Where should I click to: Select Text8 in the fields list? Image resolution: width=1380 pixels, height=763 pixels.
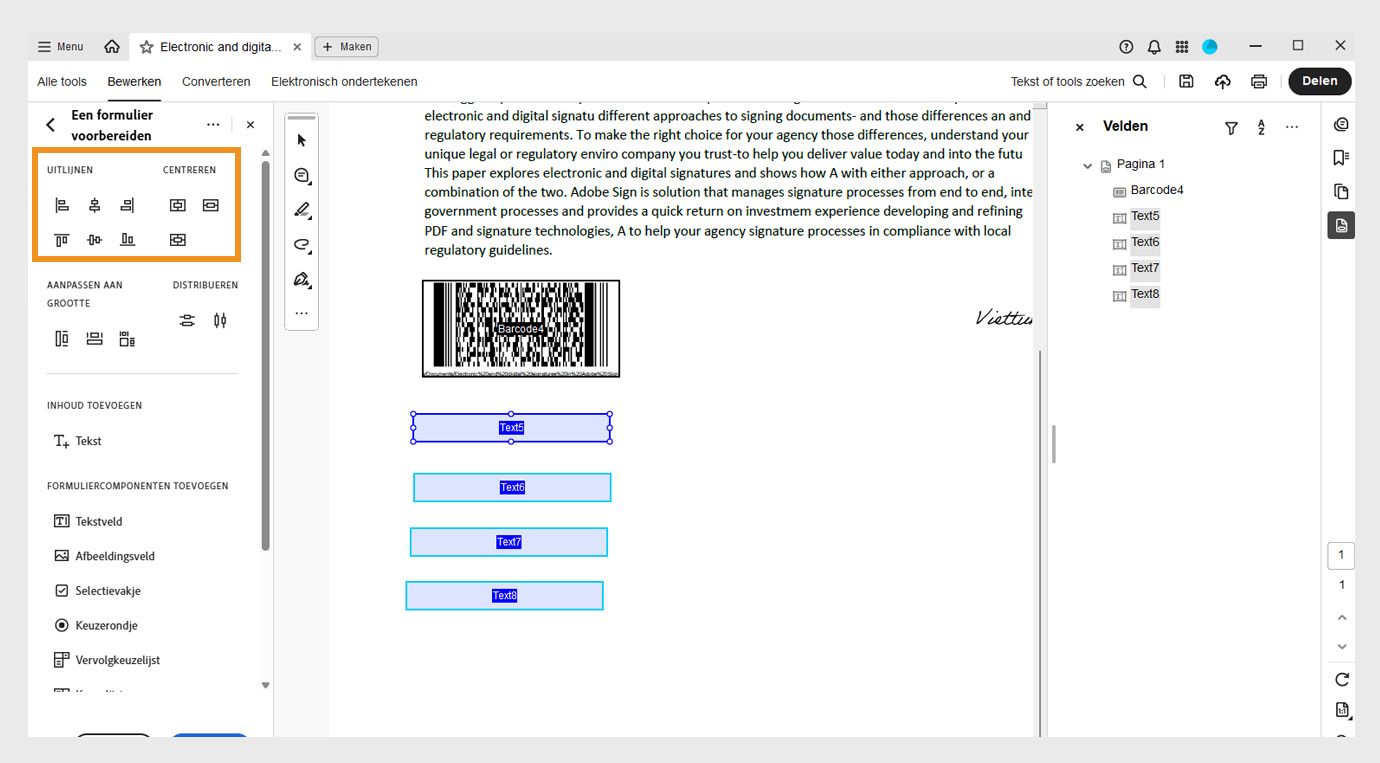(x=1145, y=294)
